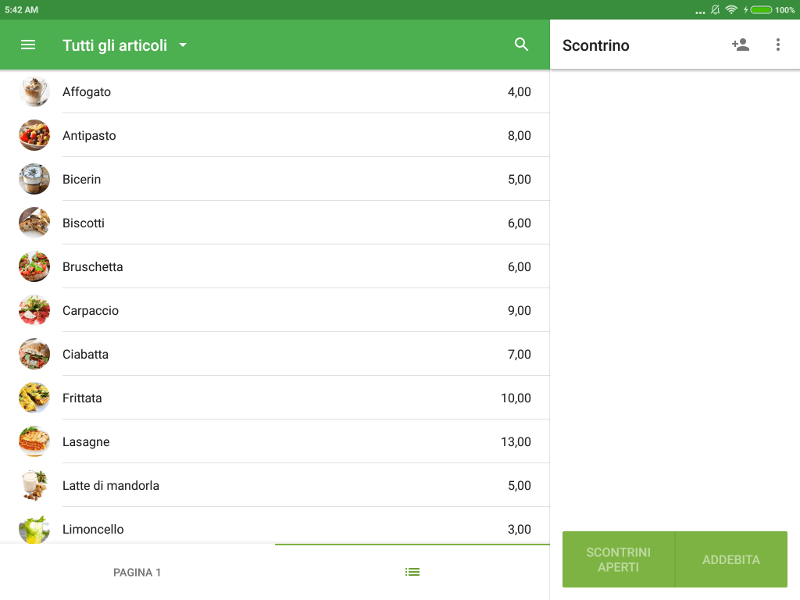Click the Carpaccio price 9,00
This screenshot has height=600, width=800.
519,311
